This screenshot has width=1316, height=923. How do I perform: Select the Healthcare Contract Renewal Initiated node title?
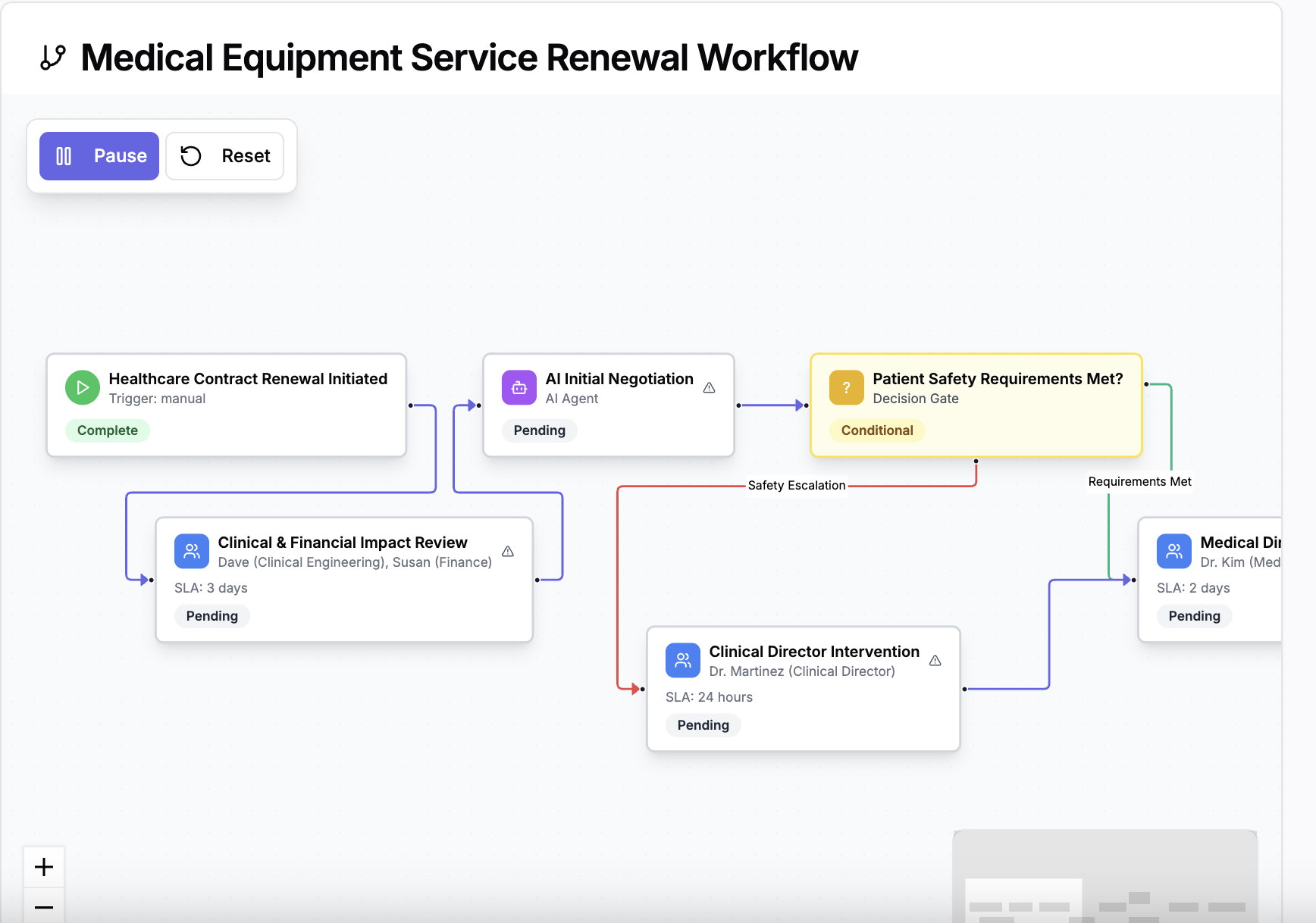click(248, 379)
